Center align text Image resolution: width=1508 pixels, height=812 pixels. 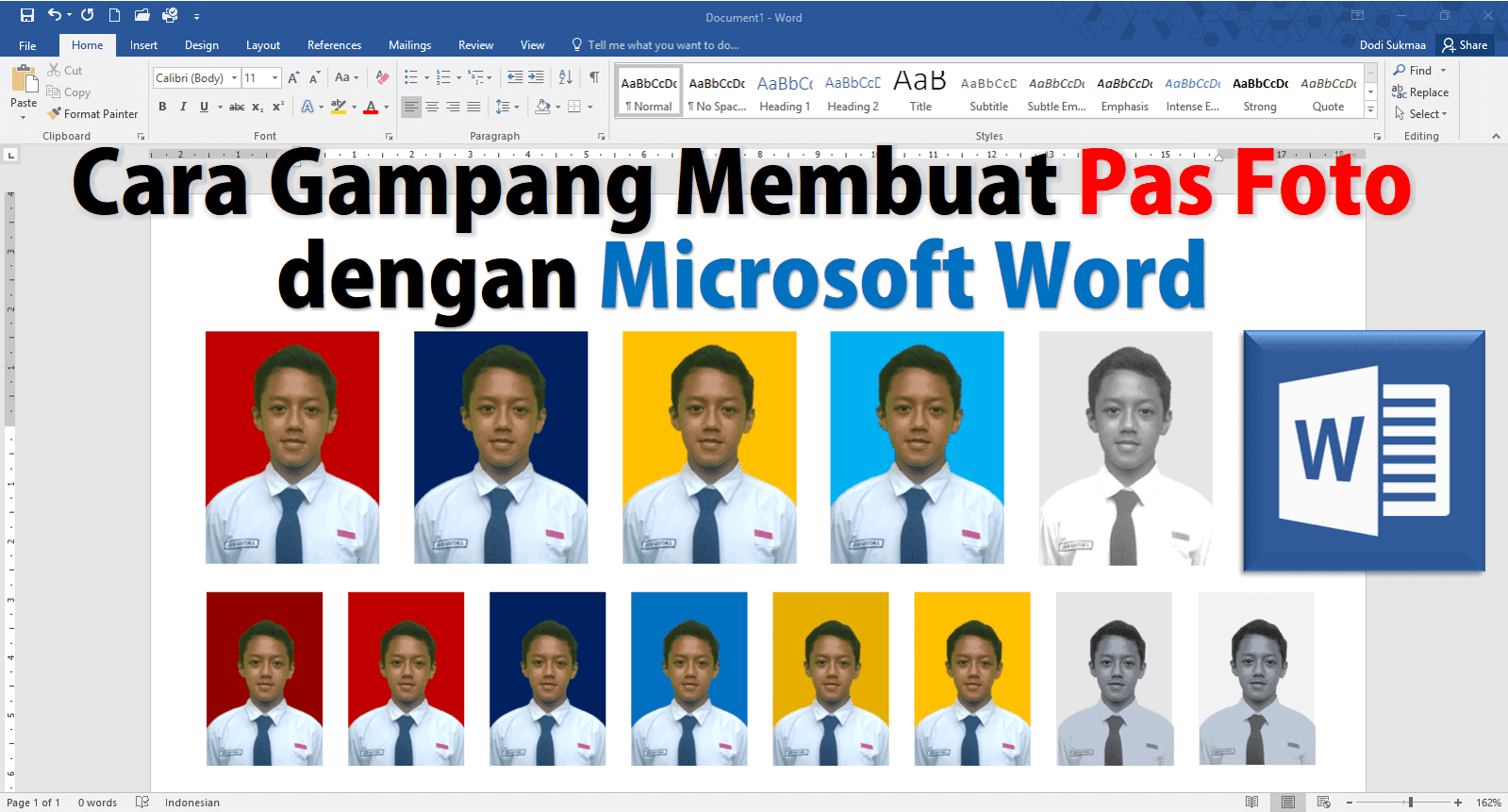tap(432, 107)
